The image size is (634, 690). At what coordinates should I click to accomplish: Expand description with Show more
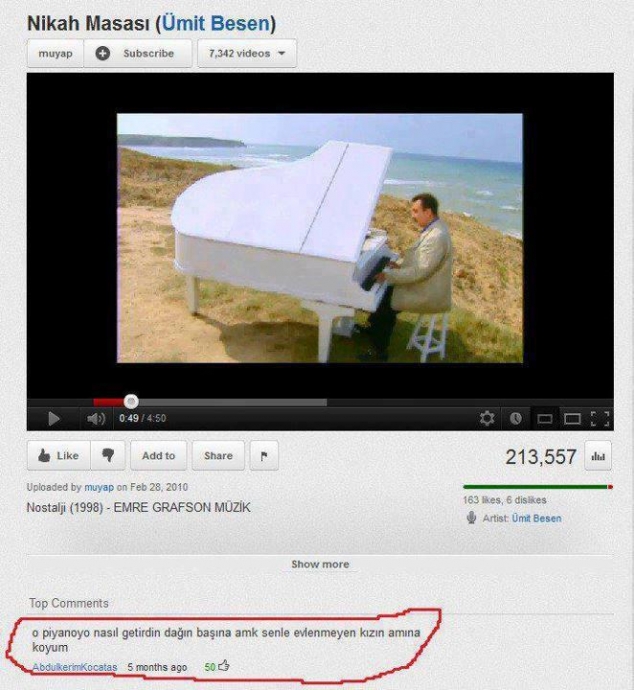tap(320, 564)
